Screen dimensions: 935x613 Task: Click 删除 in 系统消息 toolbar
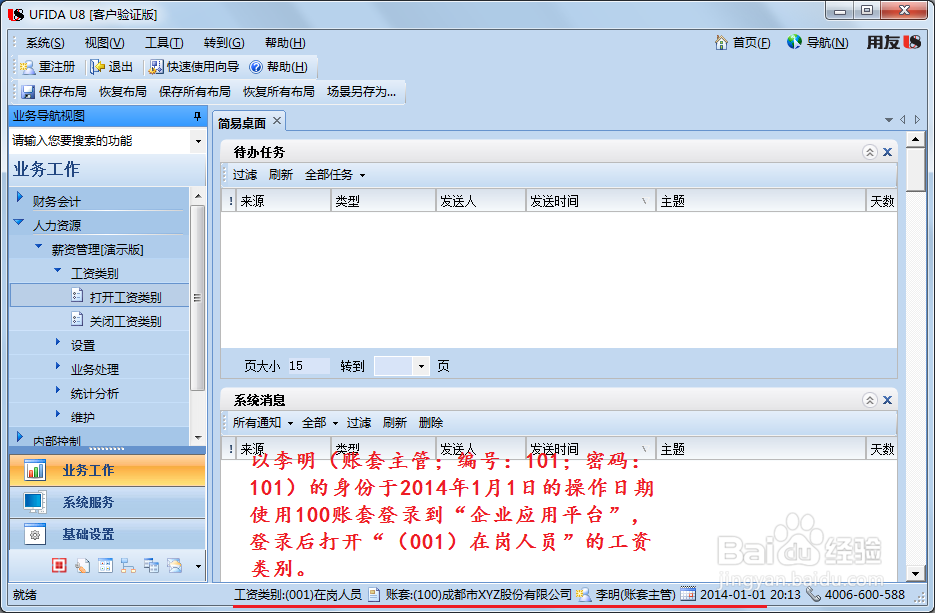point(431,423)
